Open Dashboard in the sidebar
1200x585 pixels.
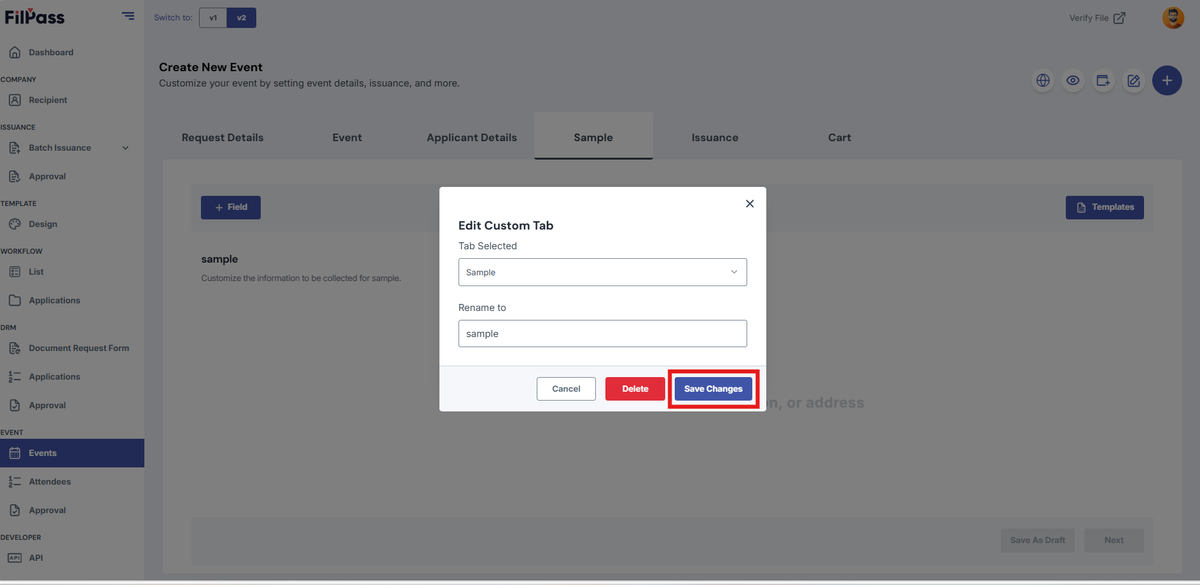[x=51, y=52]
